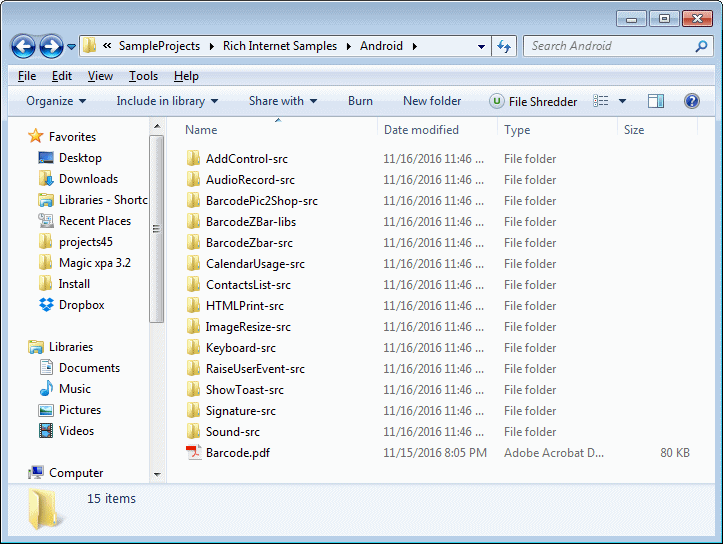Click the Change your view icon

601,101
